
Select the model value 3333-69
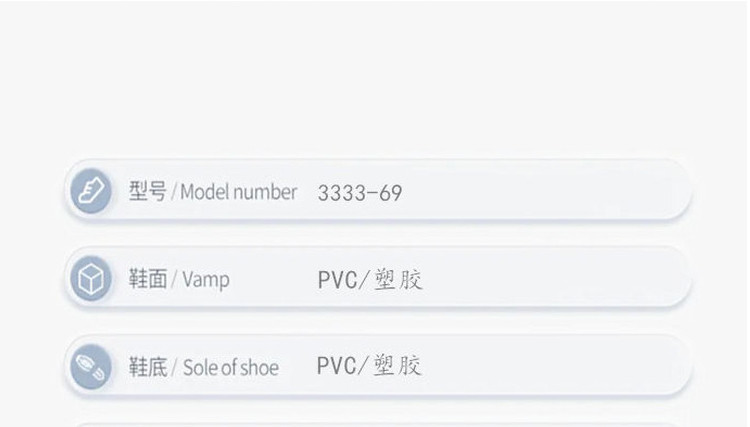(x=360, y=193)
